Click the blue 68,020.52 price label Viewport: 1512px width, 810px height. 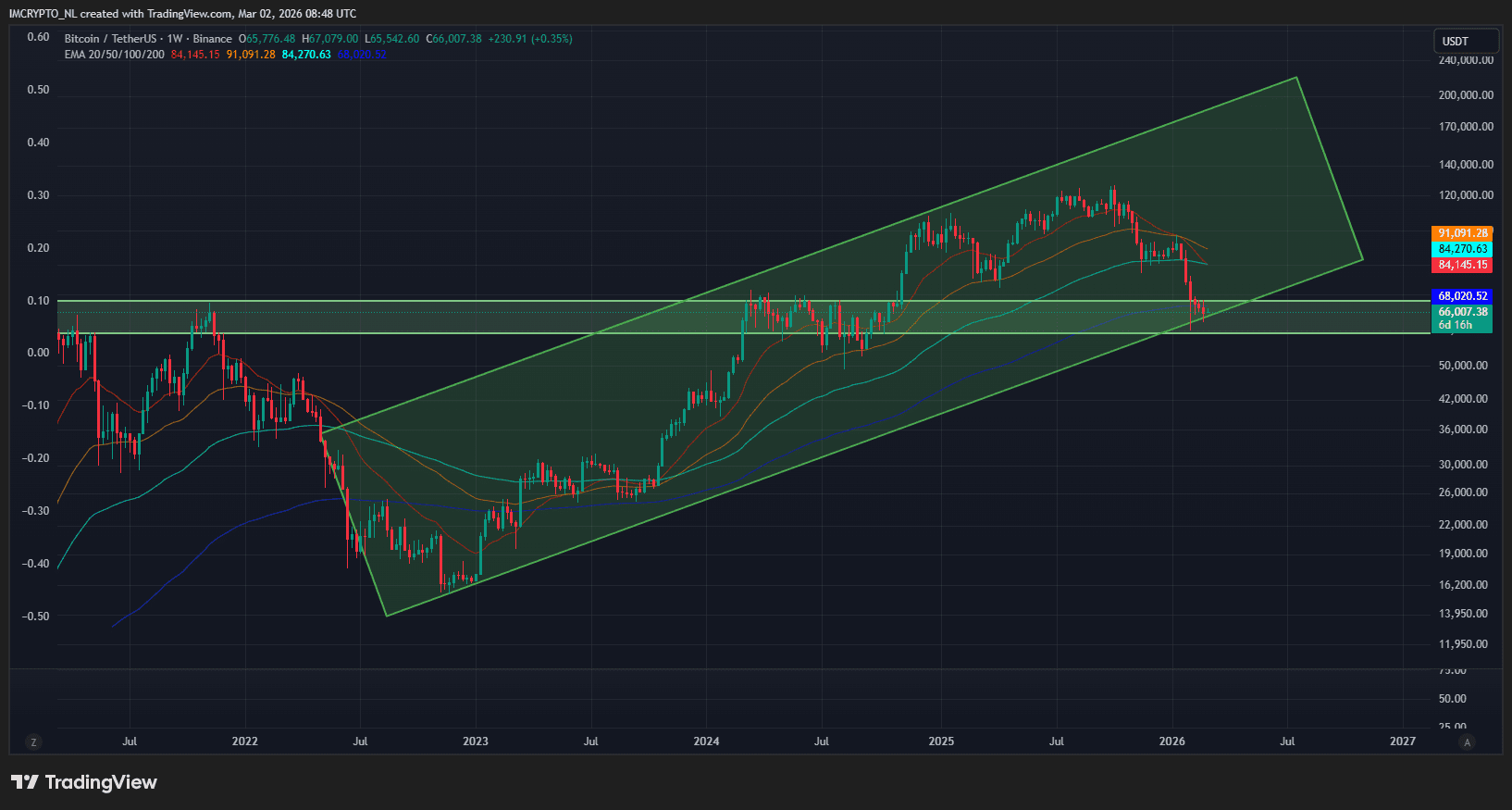(1462, 296)
